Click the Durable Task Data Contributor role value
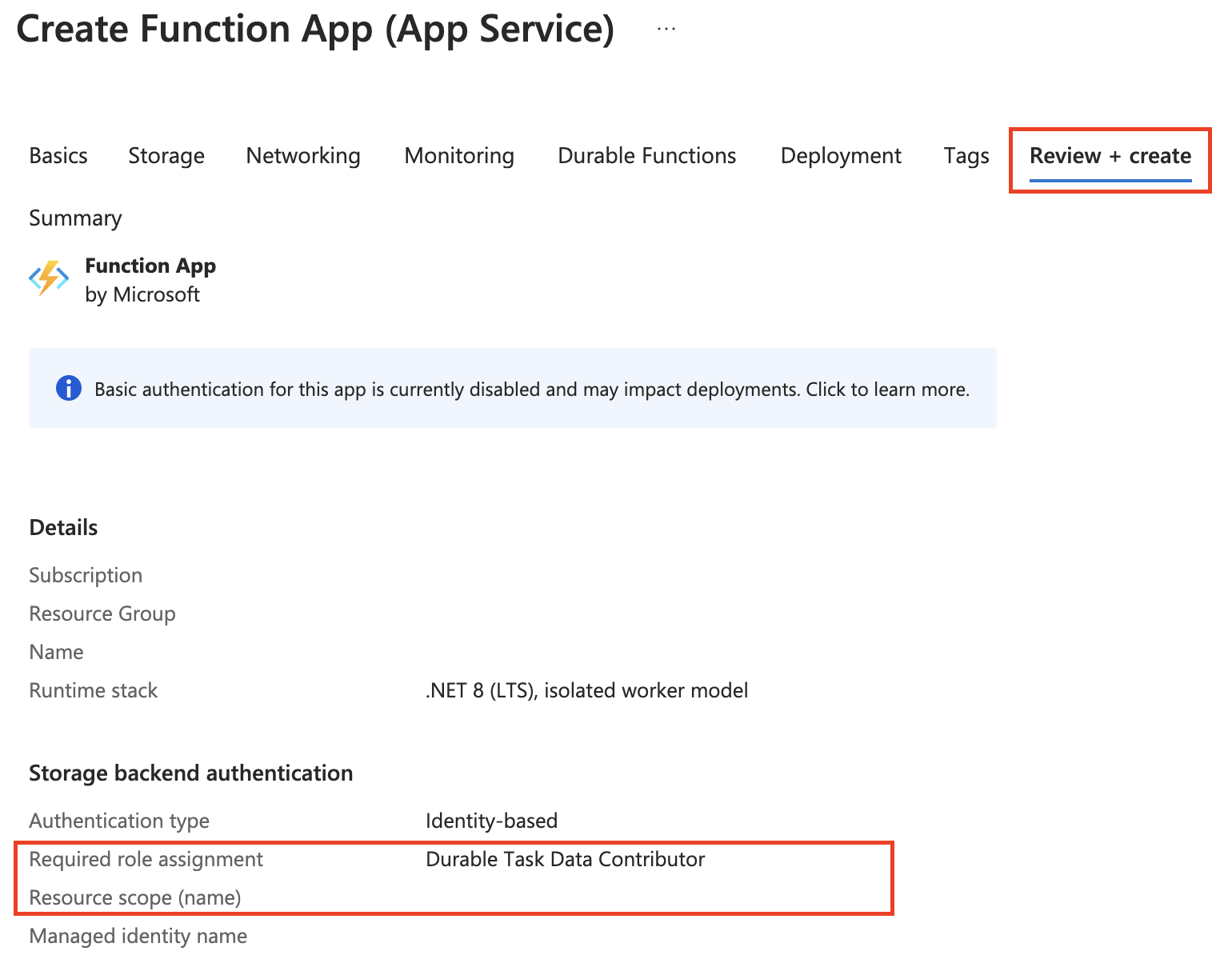1232x979 pixels. point(565,859)
